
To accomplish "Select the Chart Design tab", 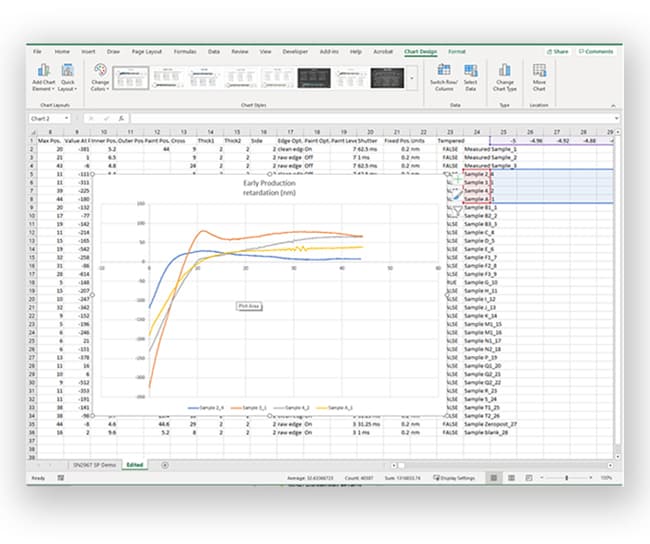I will pyautogui.click(x=420, y=51).
